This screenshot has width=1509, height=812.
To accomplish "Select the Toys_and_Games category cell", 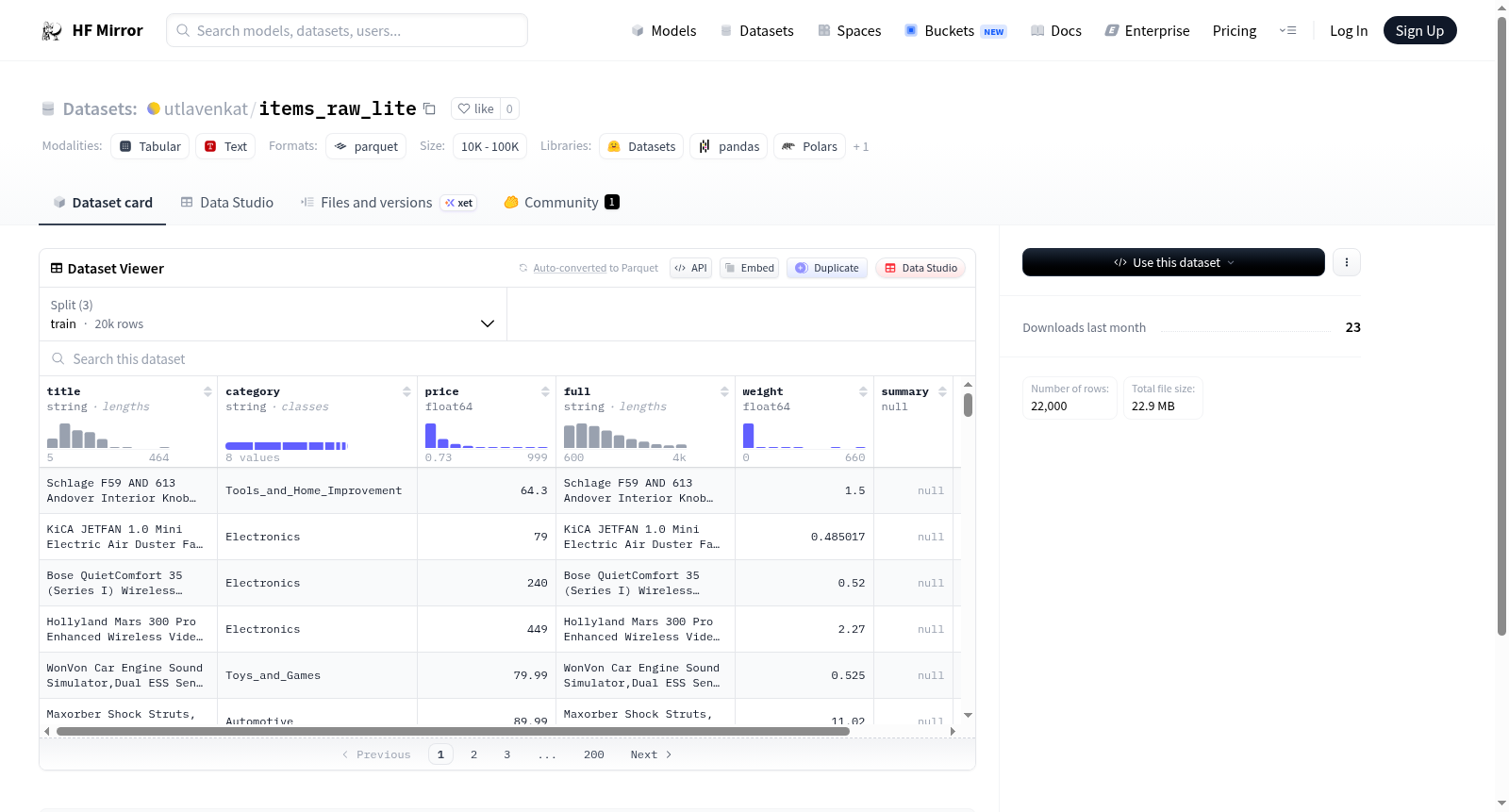I will coord(317,675).
